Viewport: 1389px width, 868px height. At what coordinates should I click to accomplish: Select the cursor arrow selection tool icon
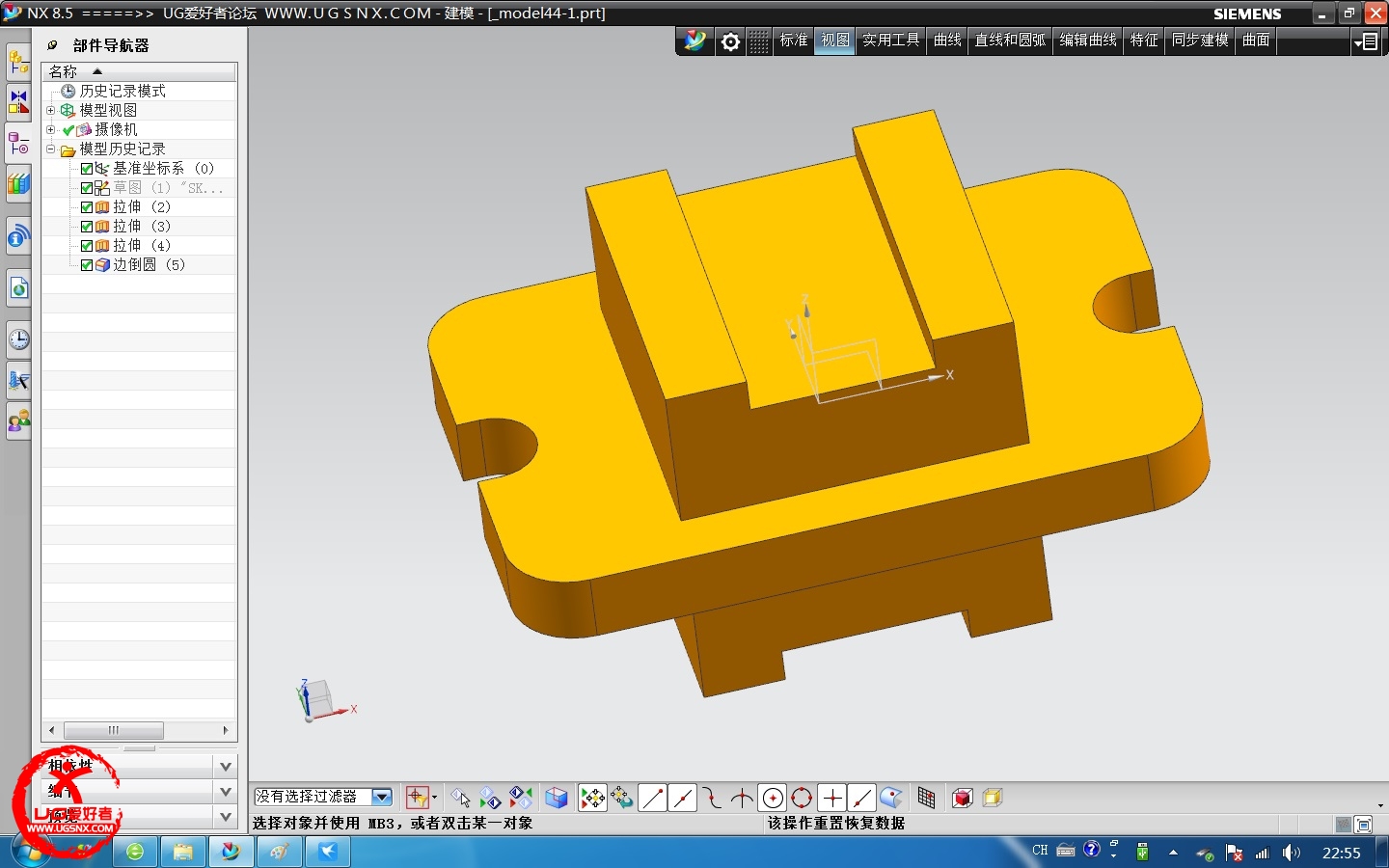(461, 799)
